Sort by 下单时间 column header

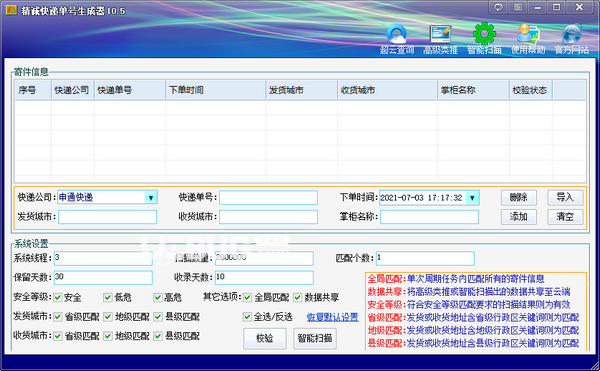216,90
